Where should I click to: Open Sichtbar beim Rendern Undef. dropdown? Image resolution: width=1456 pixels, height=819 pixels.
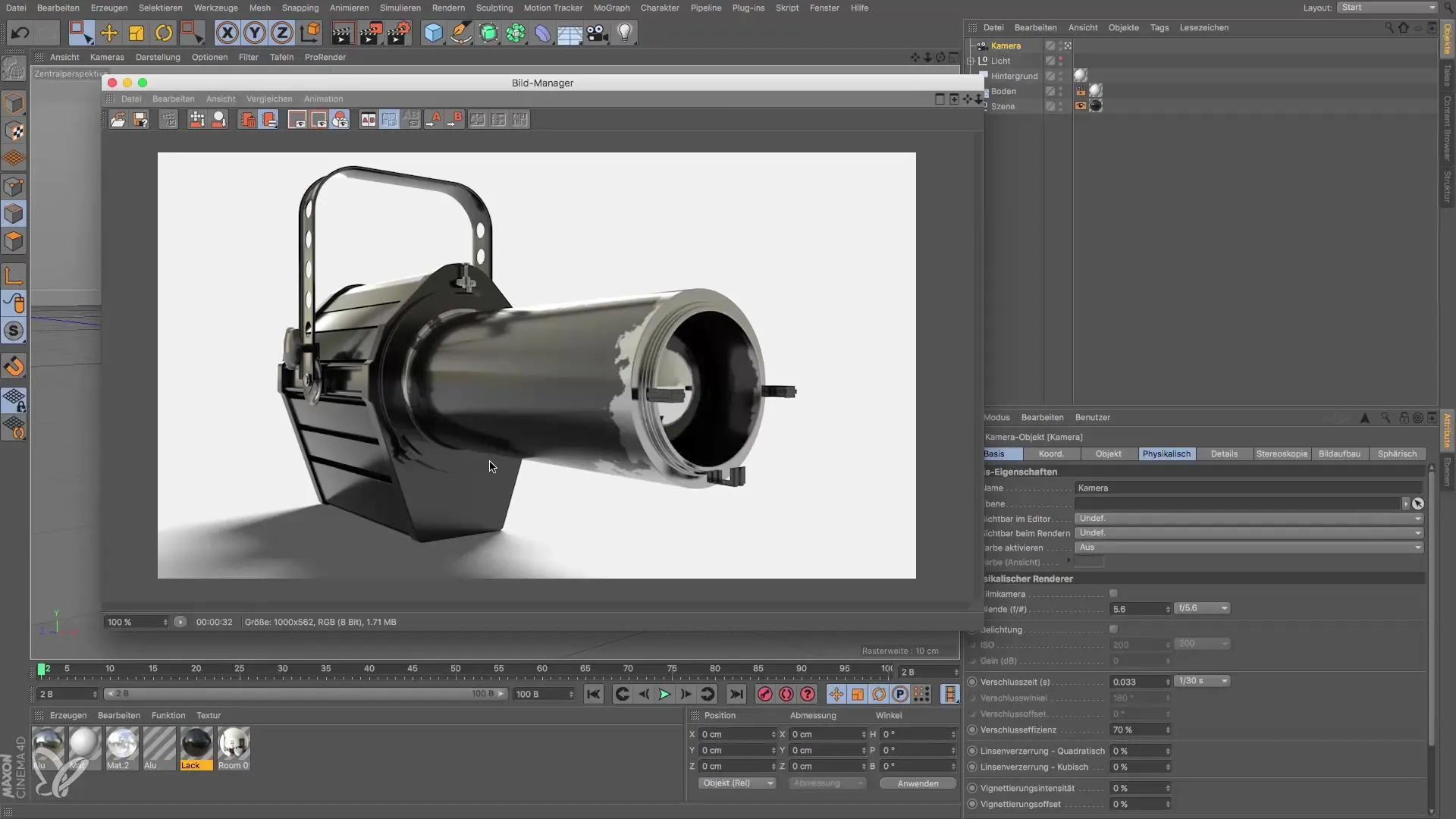[1249, 533]
